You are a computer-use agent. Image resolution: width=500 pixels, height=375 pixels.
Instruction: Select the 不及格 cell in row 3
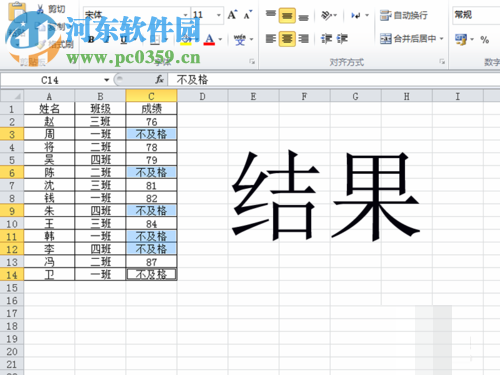151,134
